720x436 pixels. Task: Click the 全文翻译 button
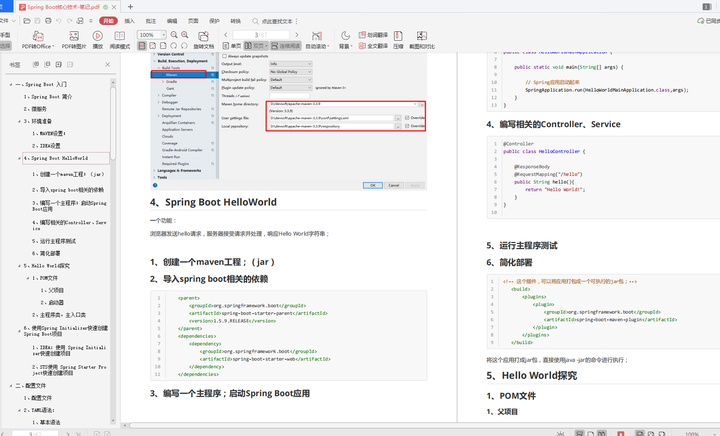point(373,46)
